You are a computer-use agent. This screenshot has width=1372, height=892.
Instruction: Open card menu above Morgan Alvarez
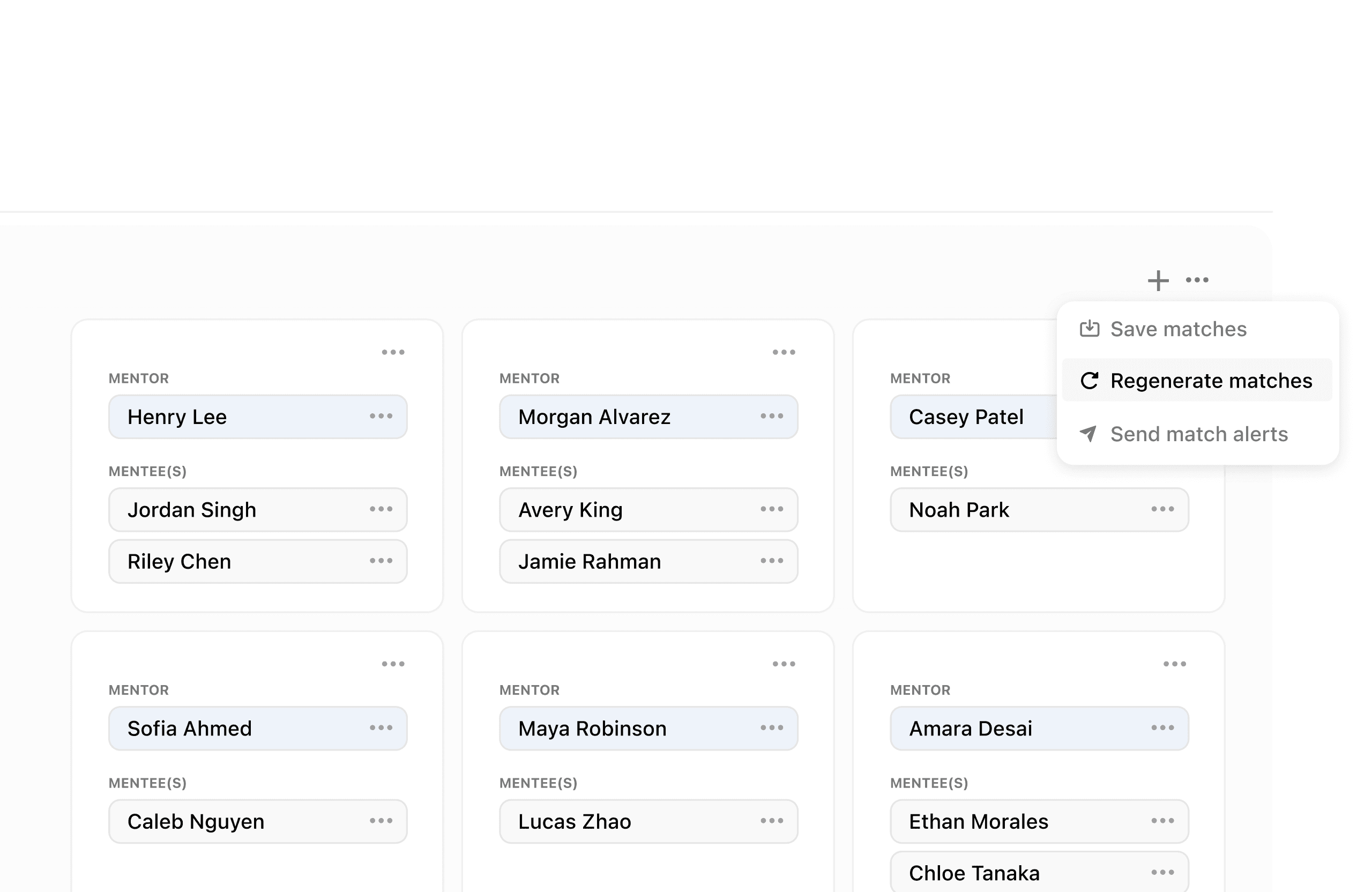(x=784, y=352)
